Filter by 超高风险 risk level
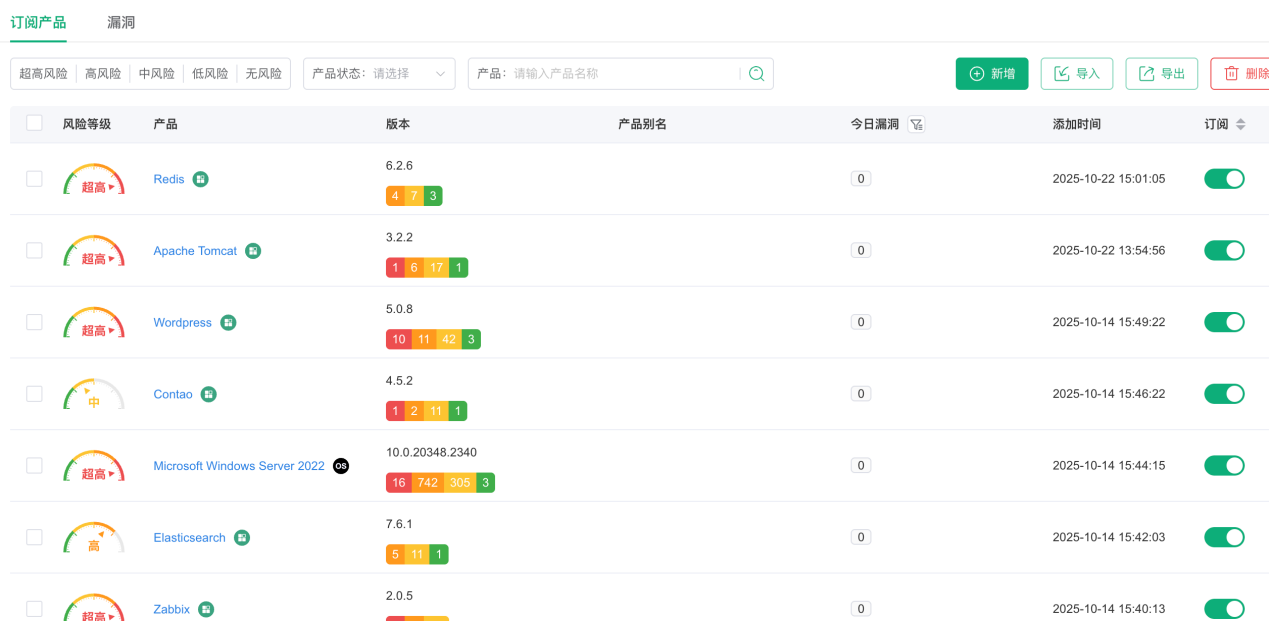Image resolution: width=1269 pixels, height=621 pixels. (x=44, y=73)
